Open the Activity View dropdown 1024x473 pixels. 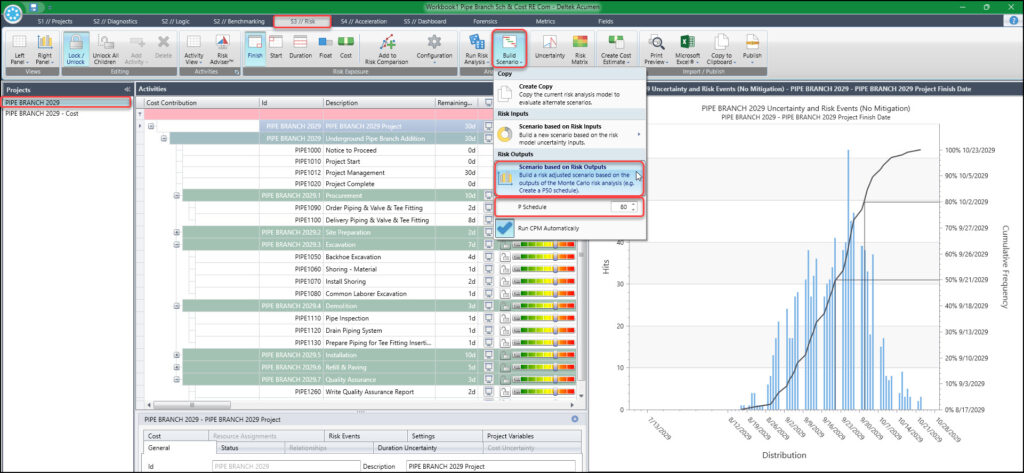click(x=194, y=48)
